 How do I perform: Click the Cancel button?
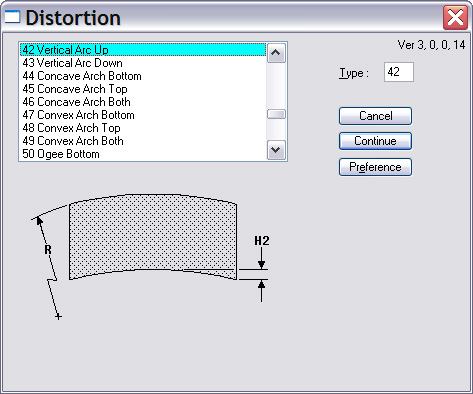pos(375,116)
